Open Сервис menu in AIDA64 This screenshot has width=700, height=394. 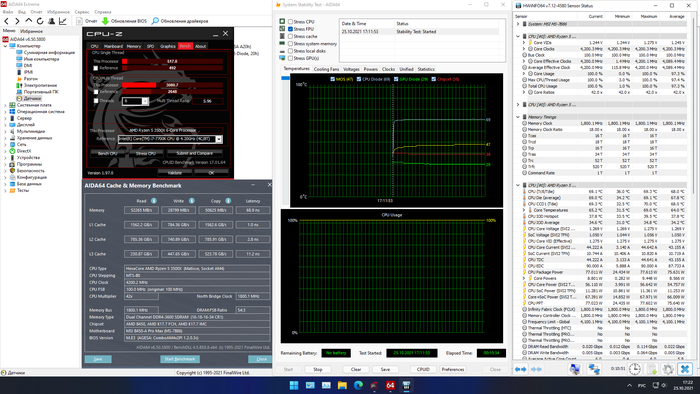(x=82, y=12)
